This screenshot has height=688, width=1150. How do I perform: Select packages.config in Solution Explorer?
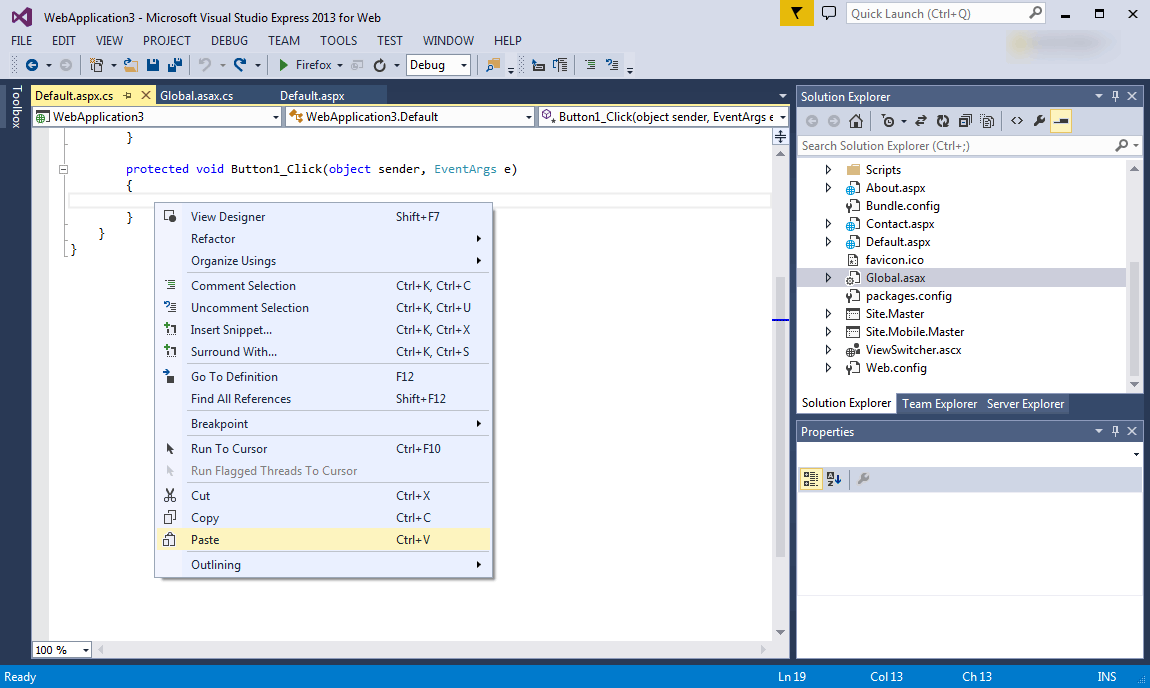point(909,296)
